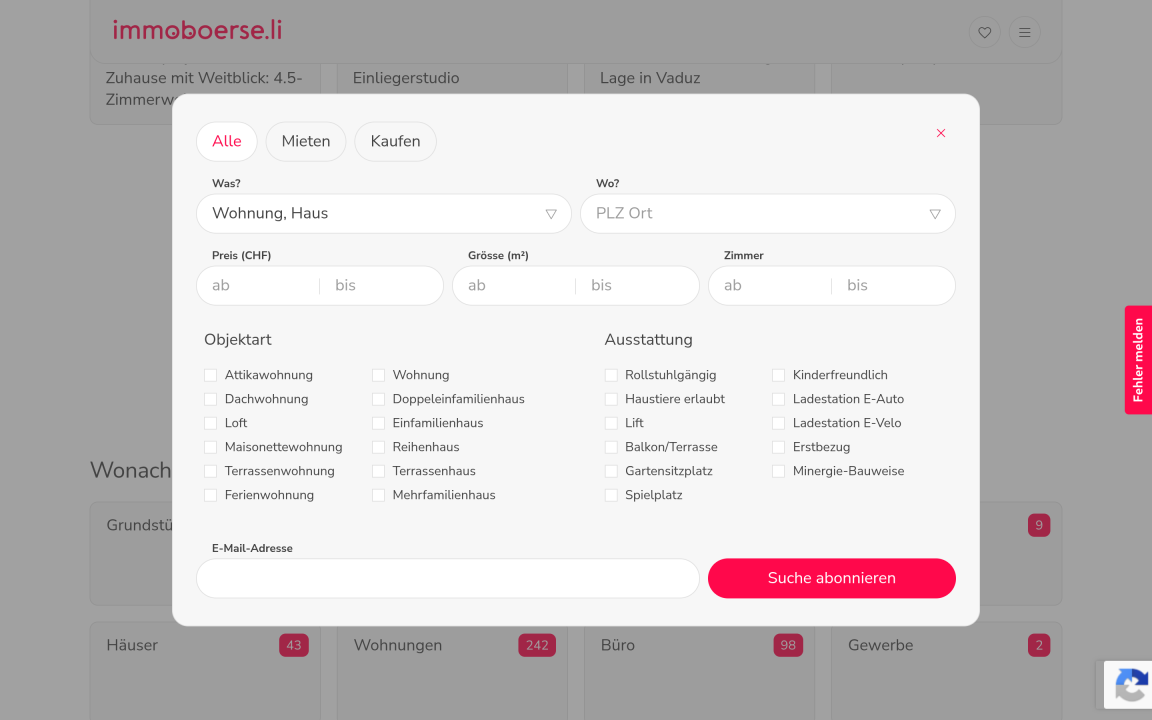1152x720 pixels.
Task: Enable the Loft checkbox
Action: coord(211,423)
